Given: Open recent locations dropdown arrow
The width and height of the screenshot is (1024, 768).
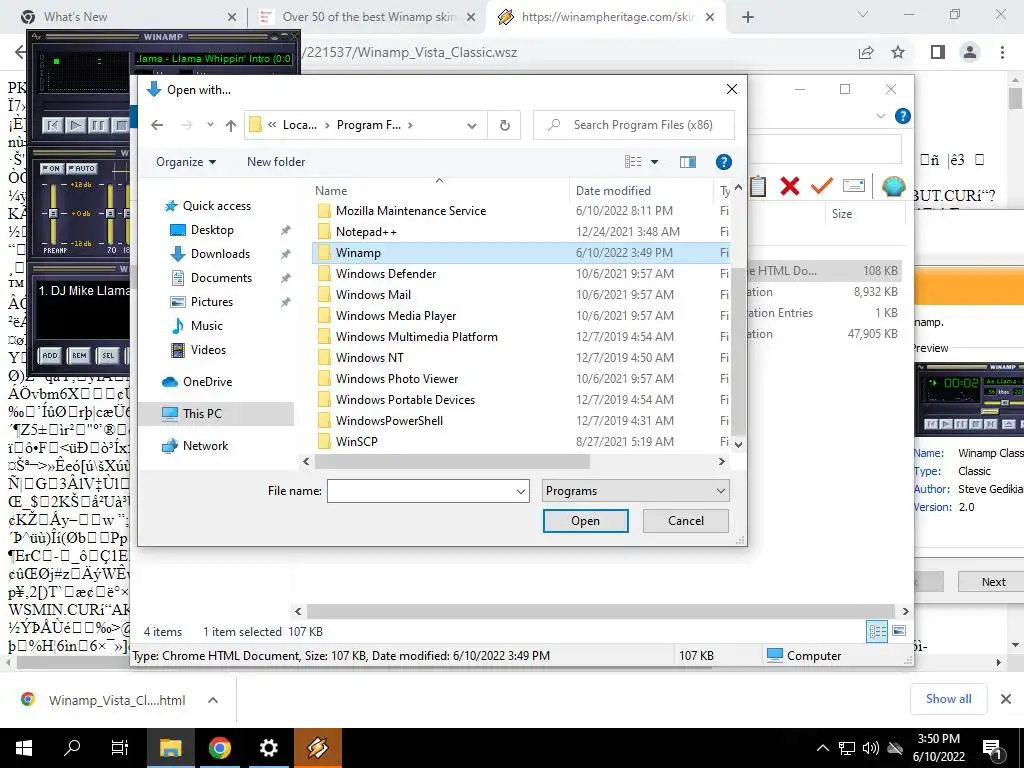Looking at the screenshot, I should click(210, 125).
